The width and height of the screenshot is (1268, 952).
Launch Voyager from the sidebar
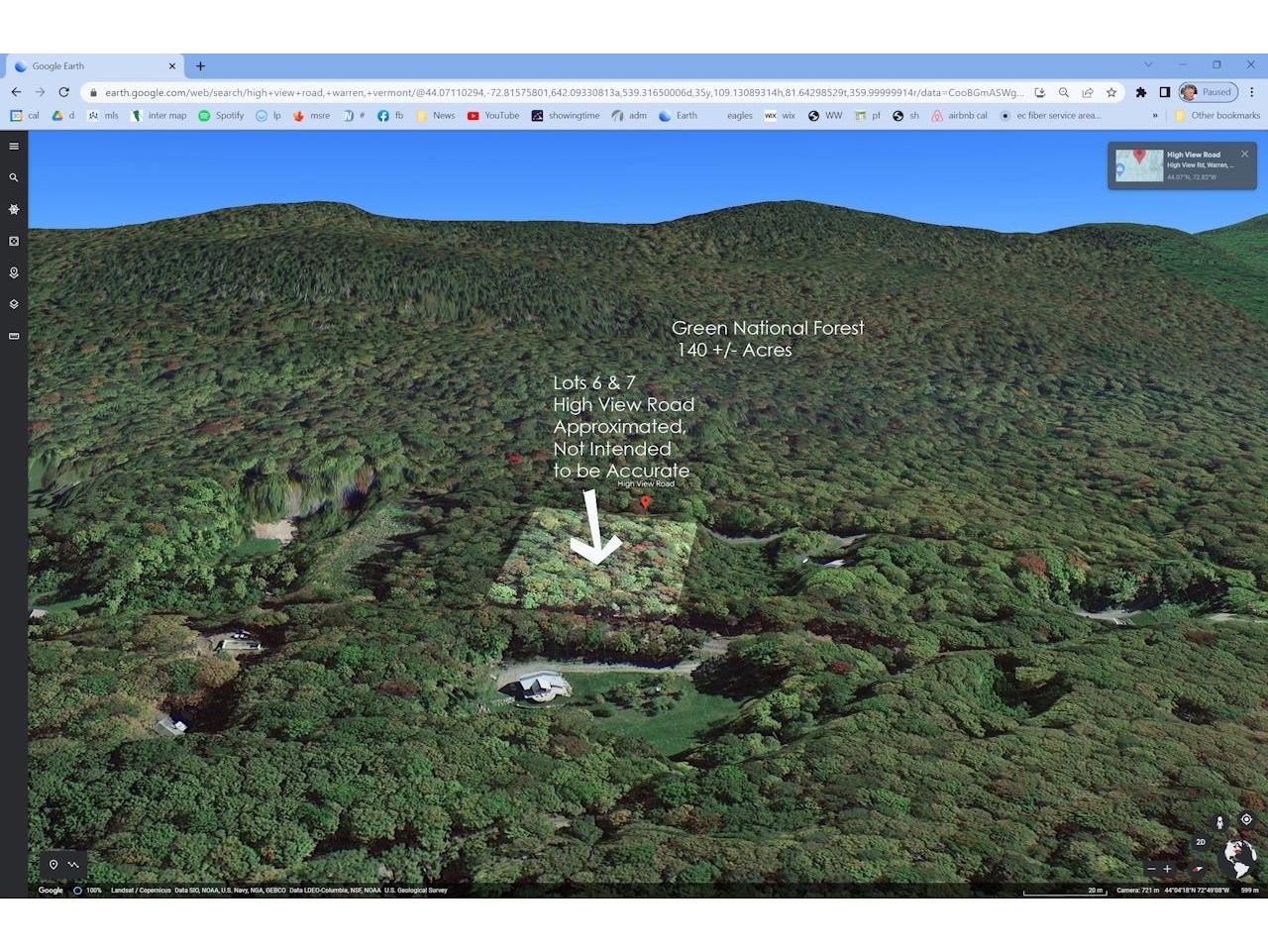tap(14, 210)
